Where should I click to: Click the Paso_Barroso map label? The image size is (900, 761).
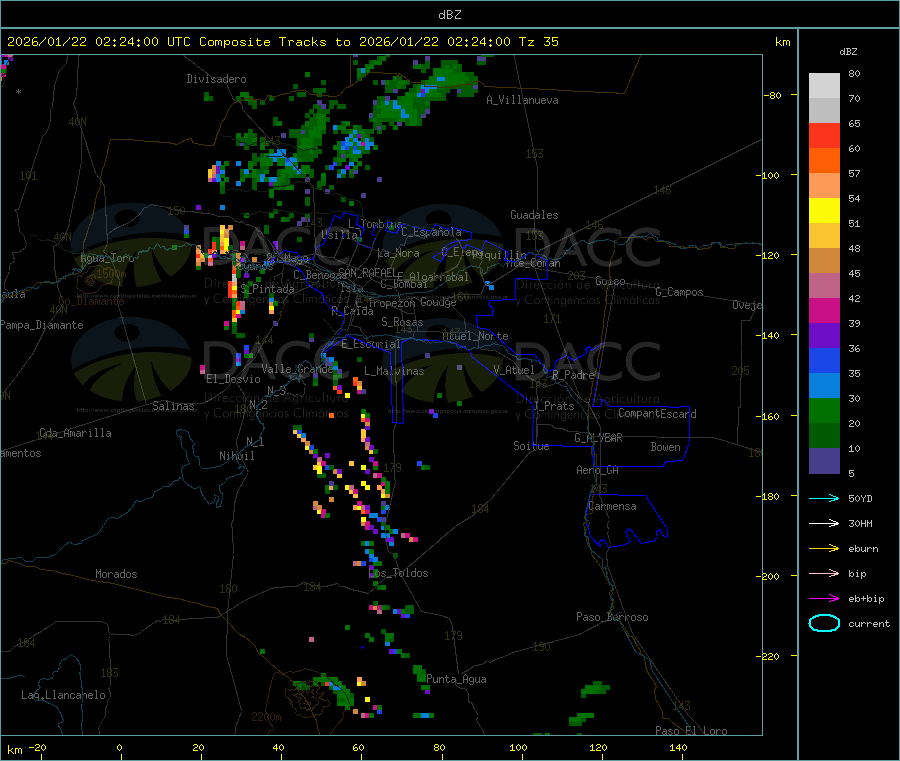(612, 617)
